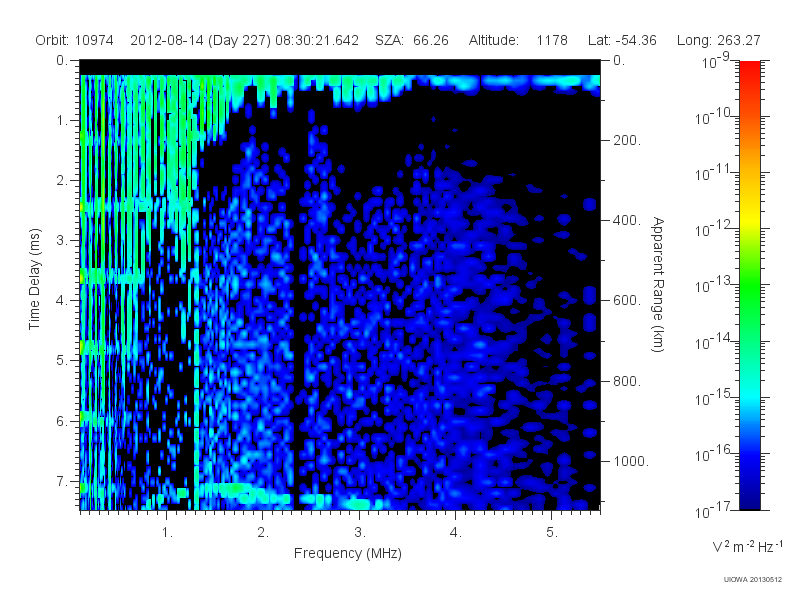Click the 'SZA: 66.26' text
This screenshot has height=600, width=800.
(412, 40)
